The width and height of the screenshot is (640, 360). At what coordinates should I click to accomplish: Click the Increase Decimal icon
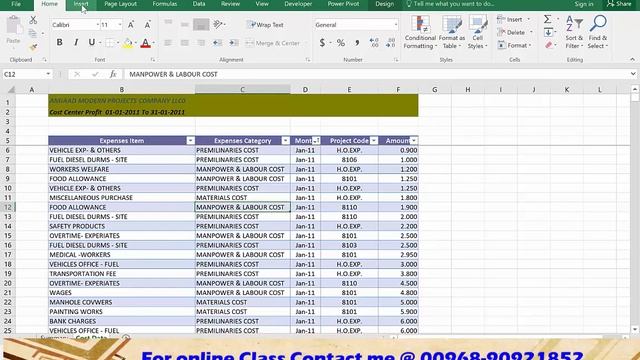[x=374, y=42]
